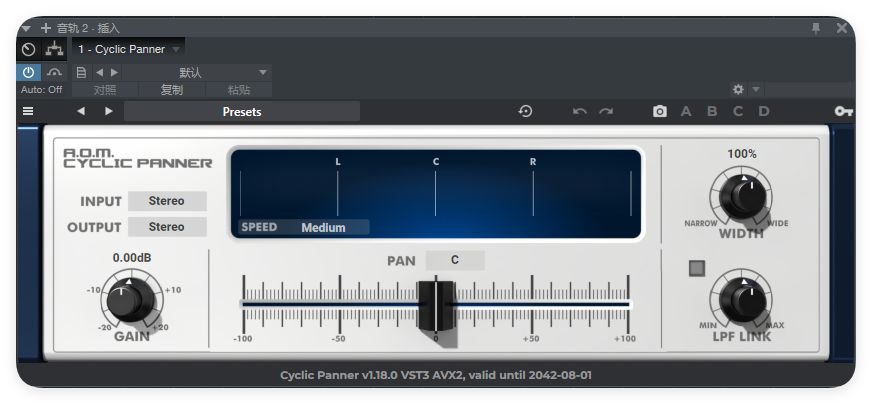Screen dimensions: 872x404
Task: Select snapshot slot D
Action: tap(764, 111)
